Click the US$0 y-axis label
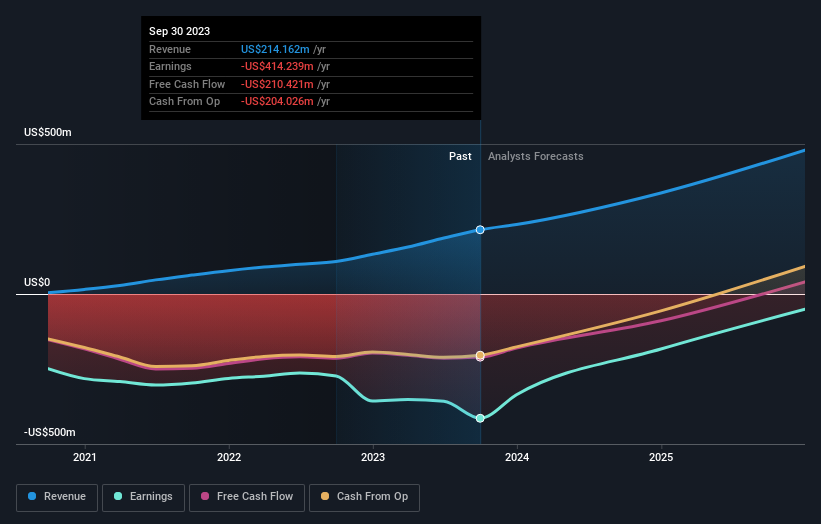Screen dimensions: 821x524 tap(37, 283)
